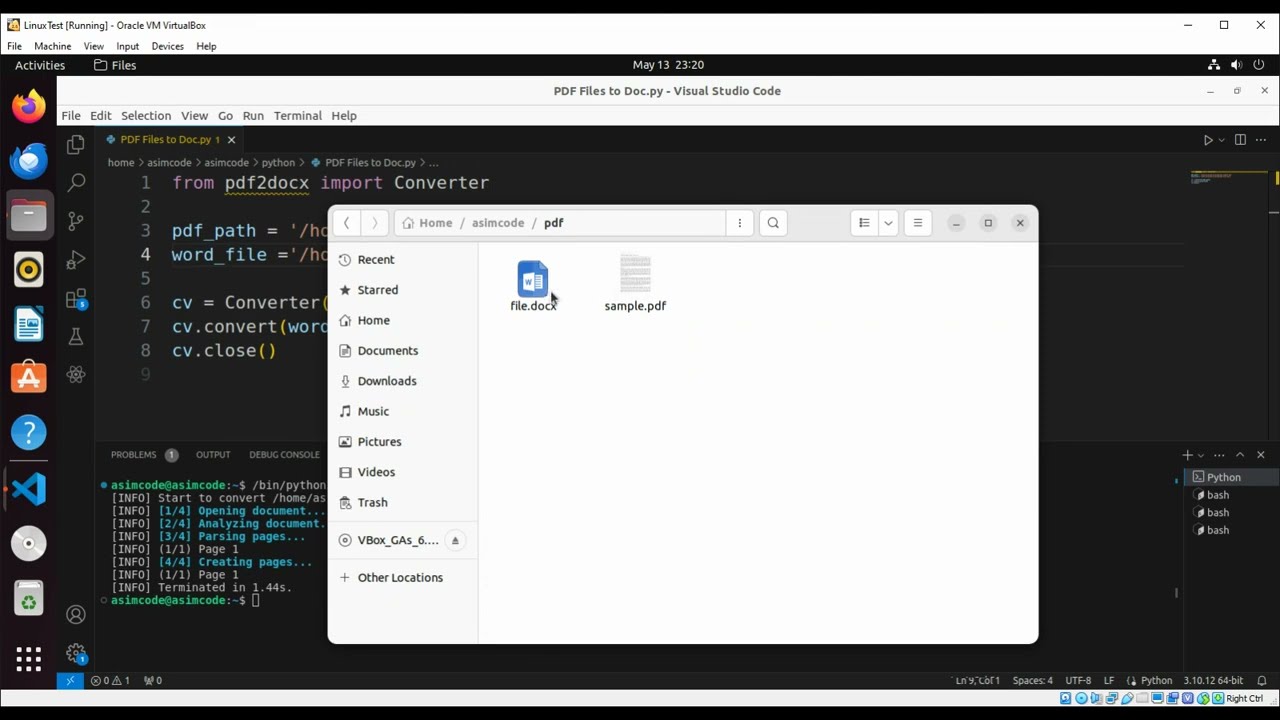Open Downloads in Files sidebar
Viewport: 1280px width, 720px height.
pyautogui.click(x=403, y=381)
